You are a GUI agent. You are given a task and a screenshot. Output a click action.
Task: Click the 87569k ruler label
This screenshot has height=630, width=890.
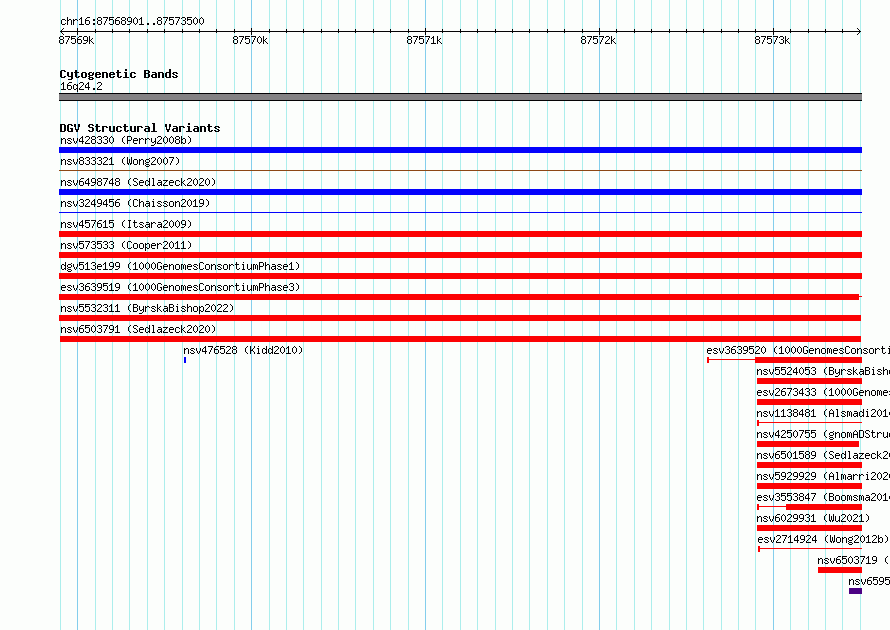coord(76,40)
